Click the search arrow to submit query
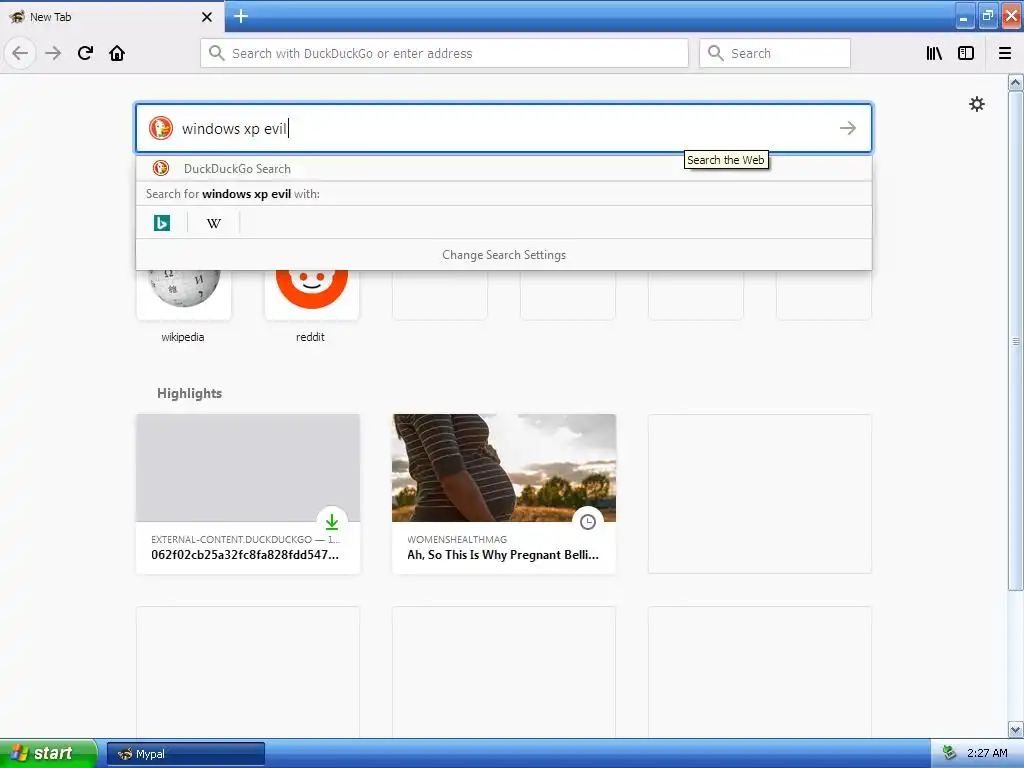Screen dimensions: 1024x768 pyautogui.click(x=848, y=128)
